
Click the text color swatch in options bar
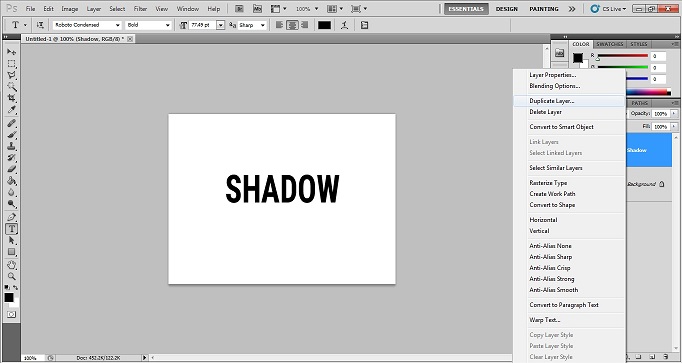[x=324, y=25]
